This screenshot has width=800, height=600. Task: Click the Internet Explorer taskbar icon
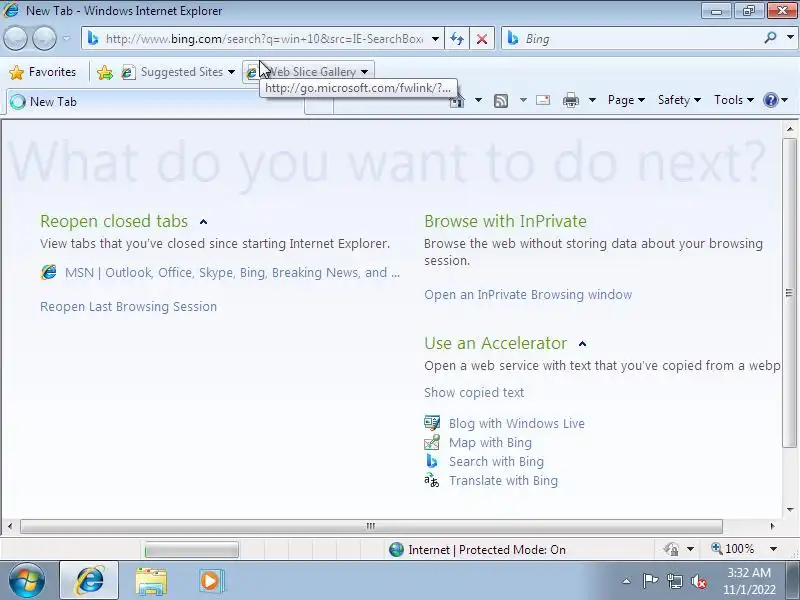[x=89, y=581]
